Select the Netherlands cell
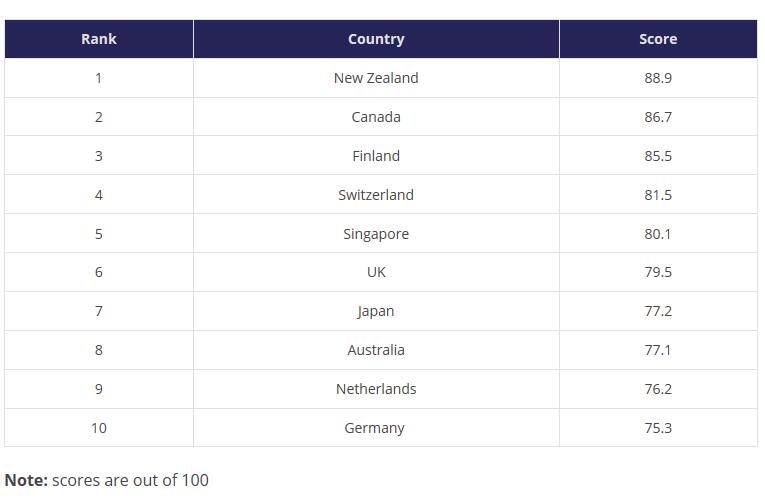Screen dimensions: 765x500 (376, 389)
